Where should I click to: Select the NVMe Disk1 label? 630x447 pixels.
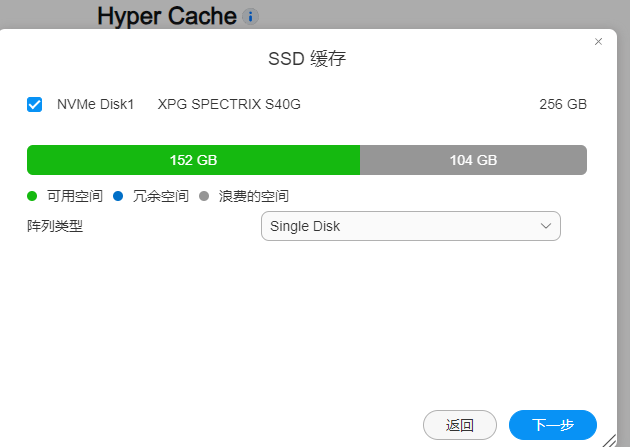[95, 104]
